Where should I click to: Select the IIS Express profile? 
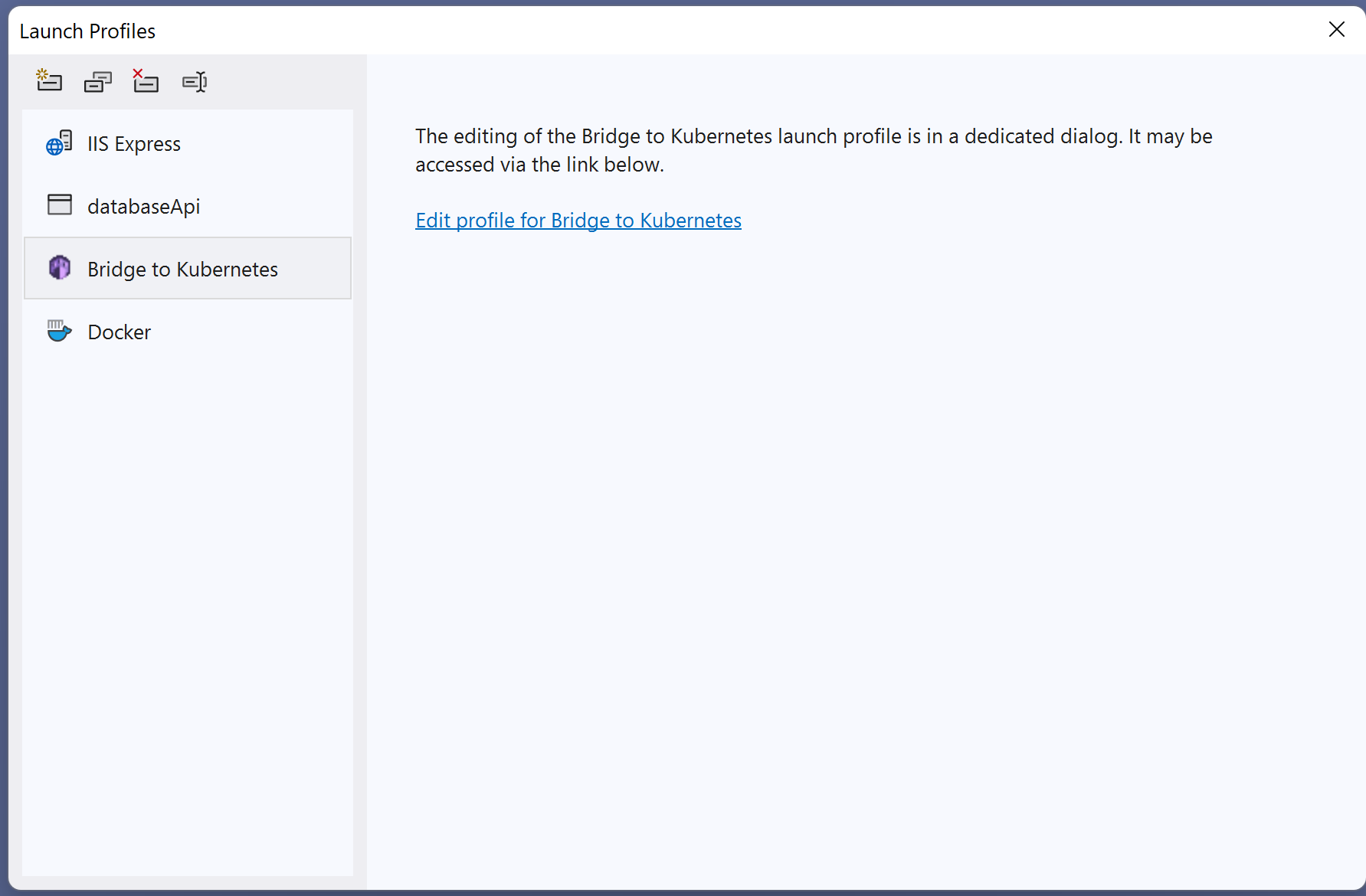coord(134,143)
